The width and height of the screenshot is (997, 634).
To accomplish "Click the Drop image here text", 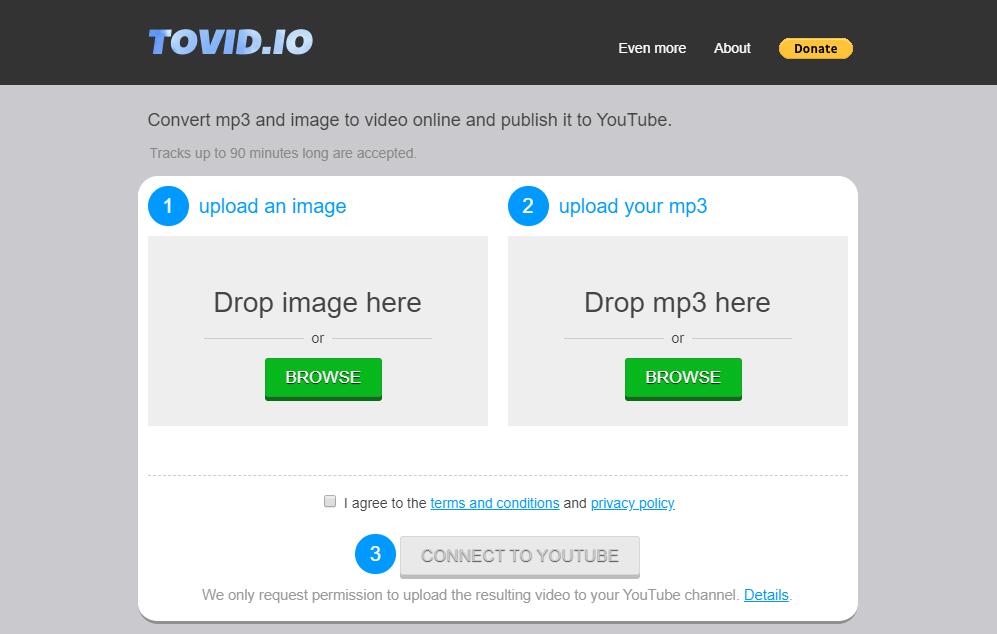I will 317,303.
